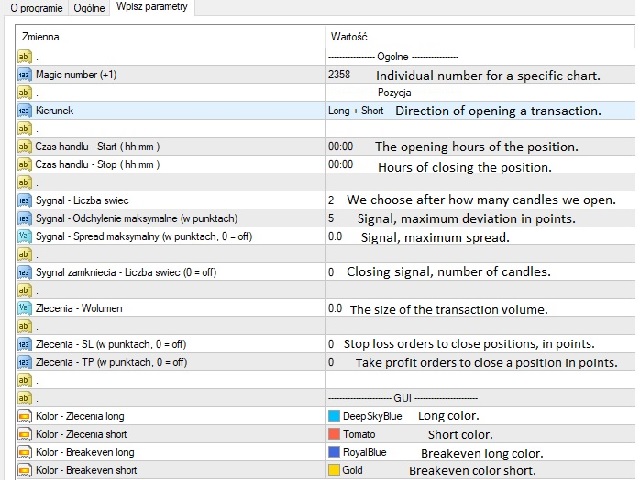Image resolution: width=640 pixels, height=480 pixels.
Task: Click the integer icon beside Magic number
Action: click(24, 75)
